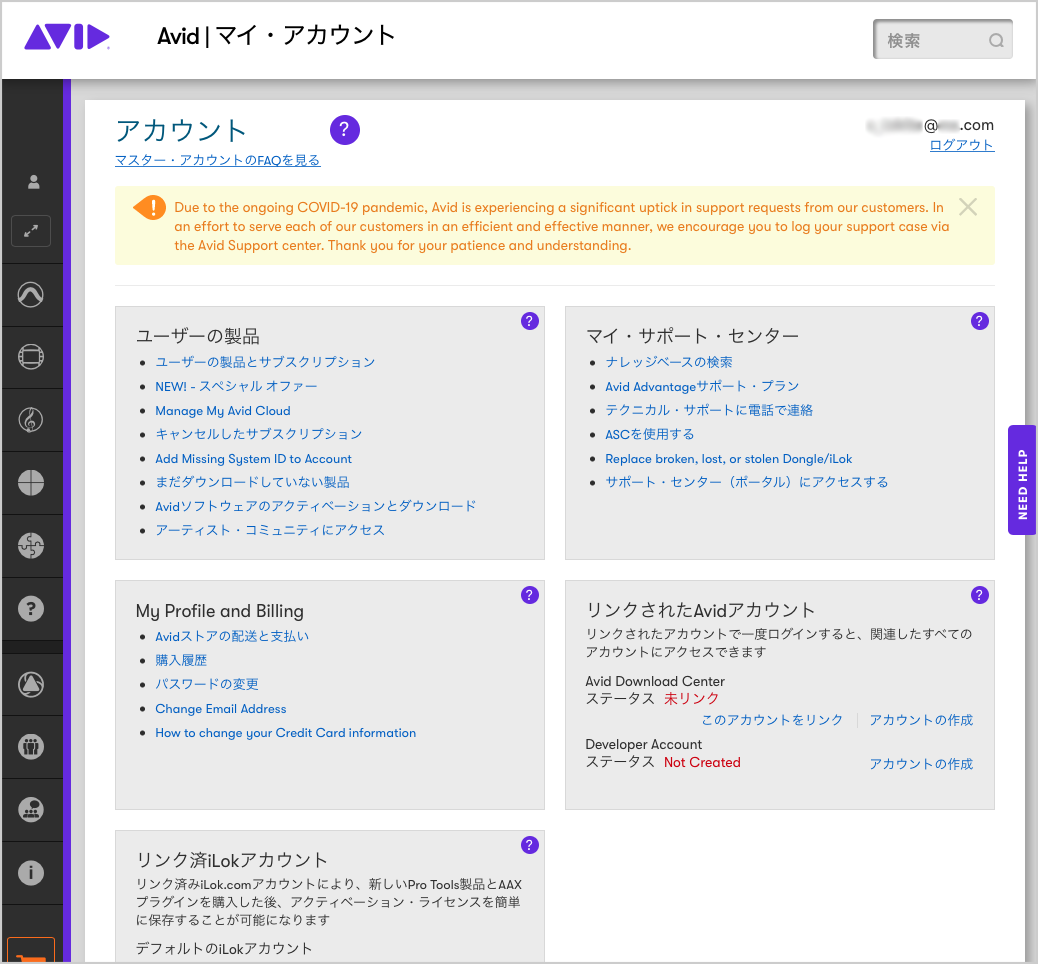The height and width of the screenshot is (964, 1038).
Task: Open ナレッジベースの検索 link
Action: coord(669,362)
